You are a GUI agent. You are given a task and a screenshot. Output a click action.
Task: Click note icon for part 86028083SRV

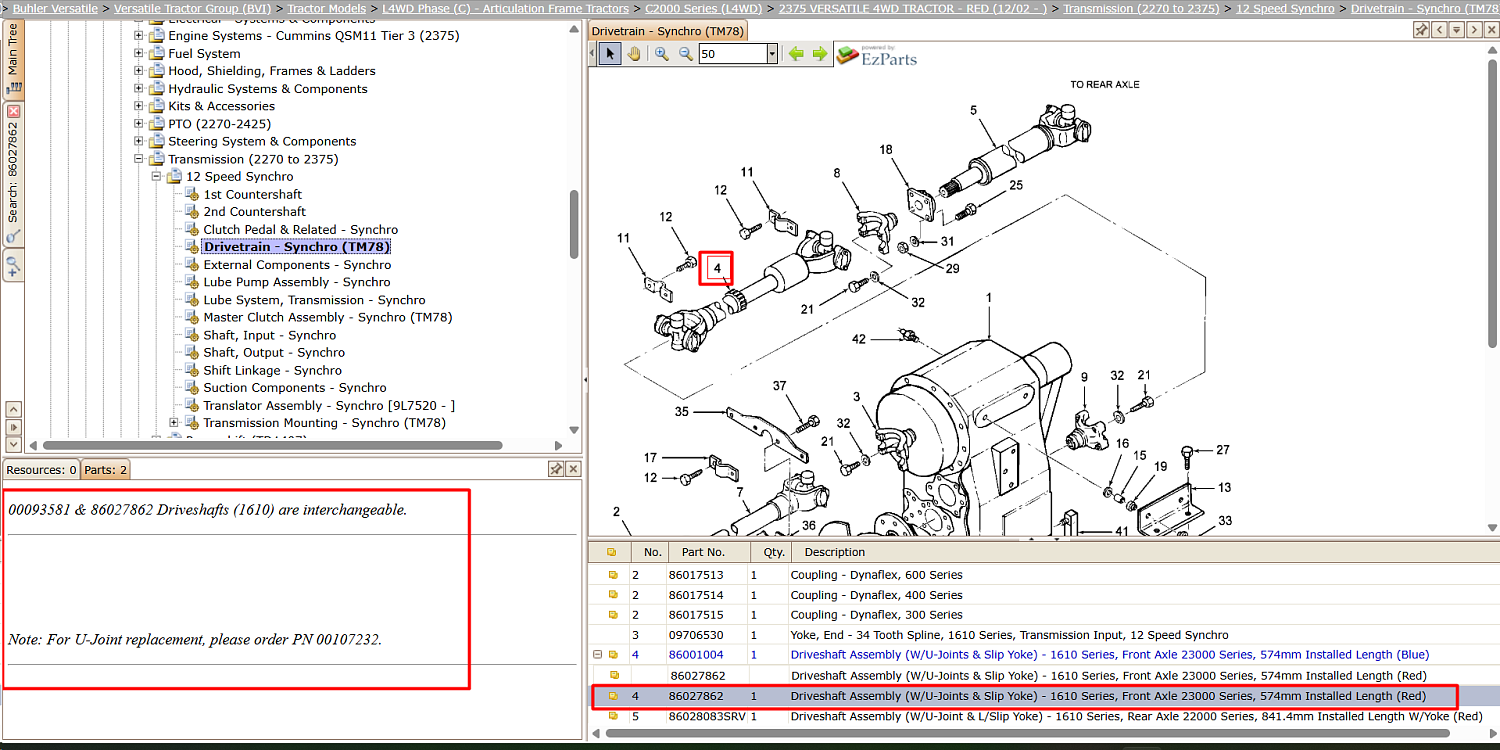(613, 716)
